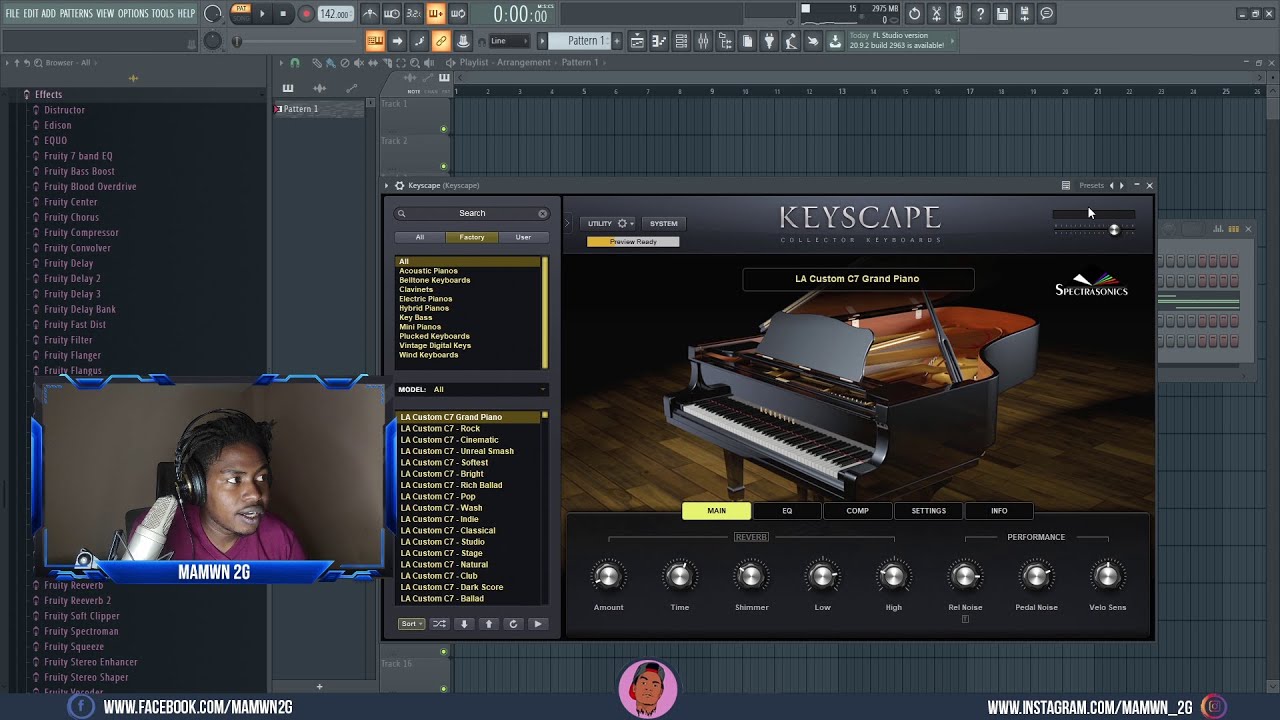The width and height of the screenshot is (1280, 720).
Task: Click the SYSTEM button
Action: click(x=663, y=223)
